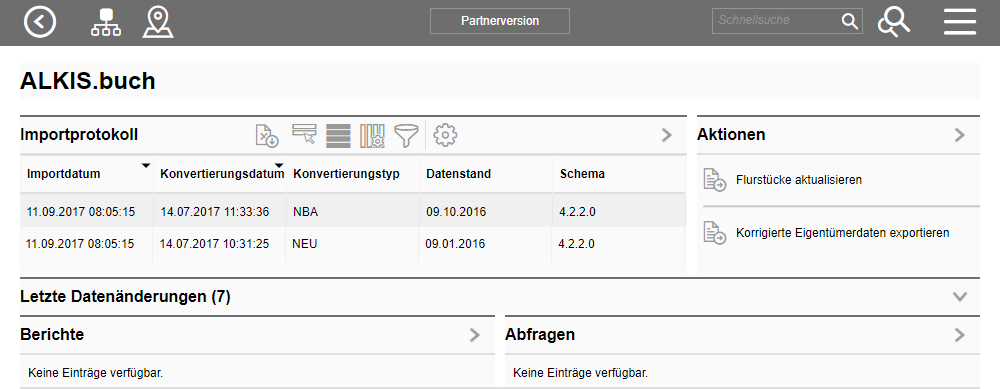Expand the Importprotokoll panel chevron
This screenshot has height=389, width=1000.
click(666, 135)
